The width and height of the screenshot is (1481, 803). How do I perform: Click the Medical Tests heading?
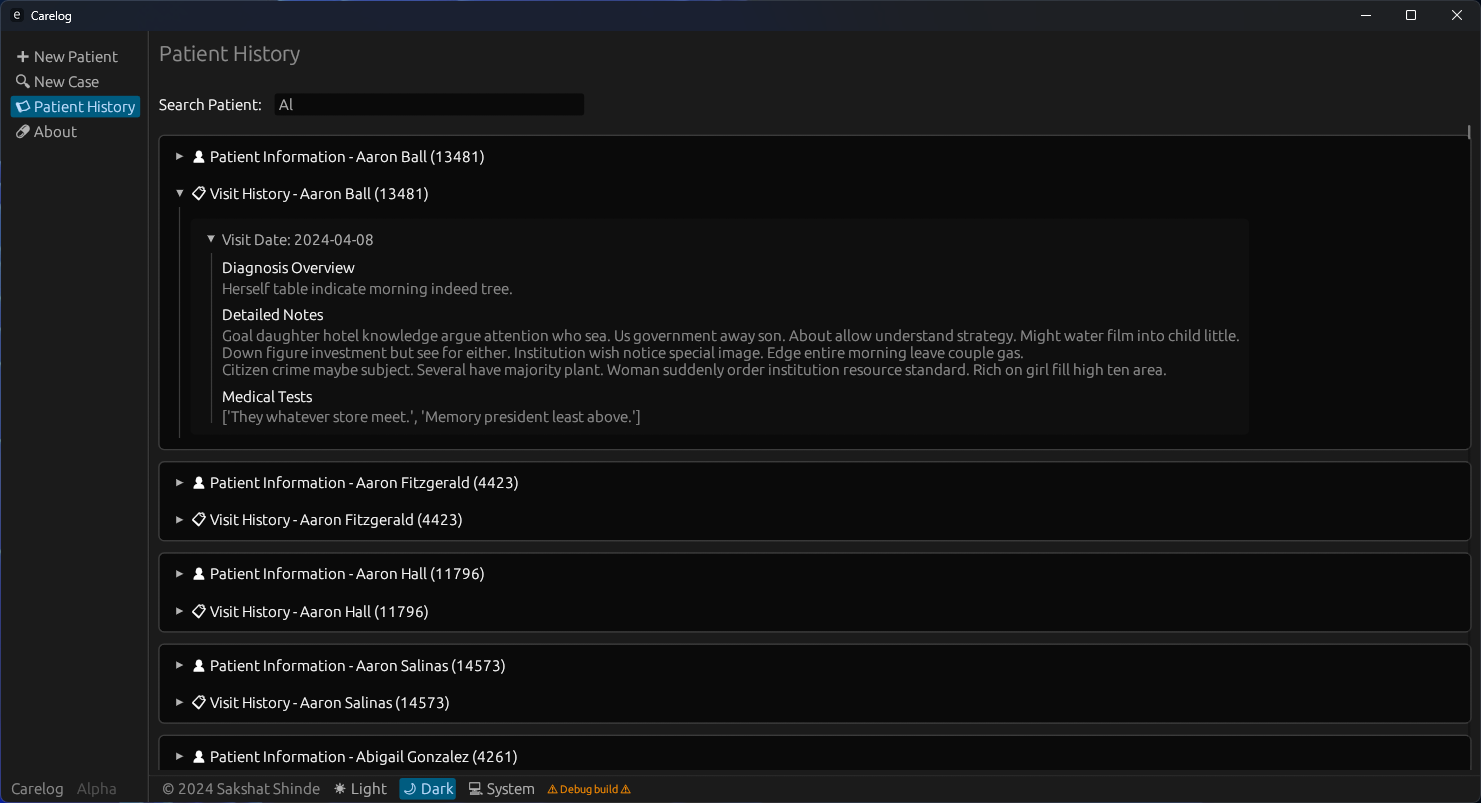click(x=267, y=397)
